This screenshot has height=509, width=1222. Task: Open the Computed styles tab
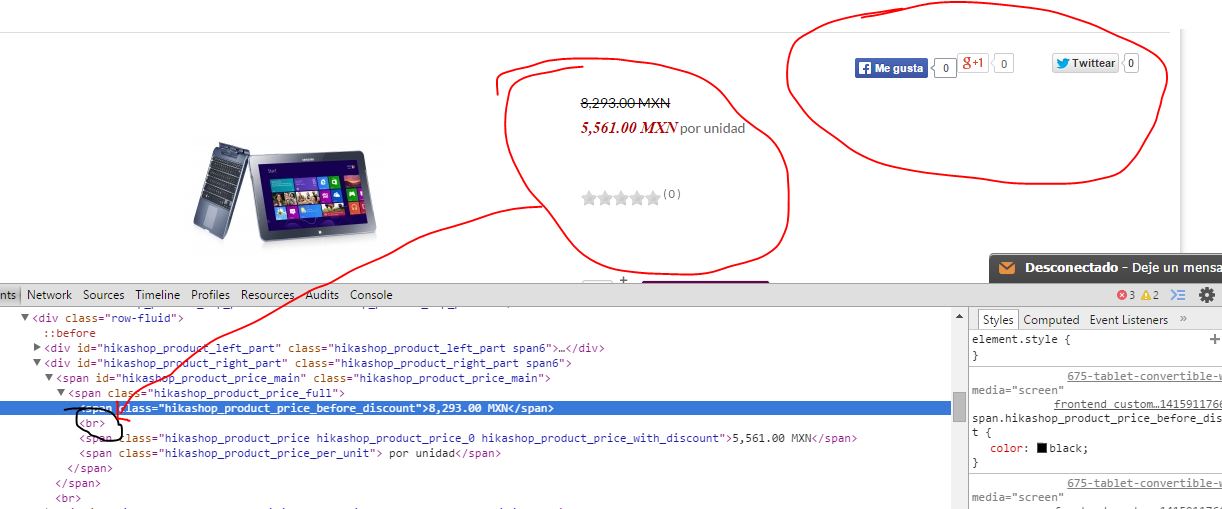coord(1051,320)
